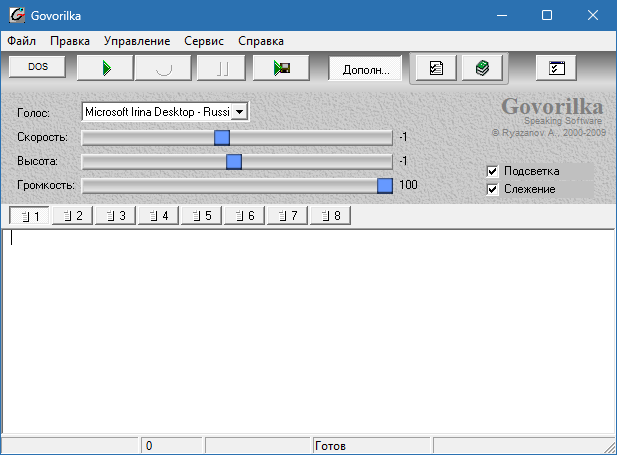Click the Готов status bar text

click(x=330, y=446)
